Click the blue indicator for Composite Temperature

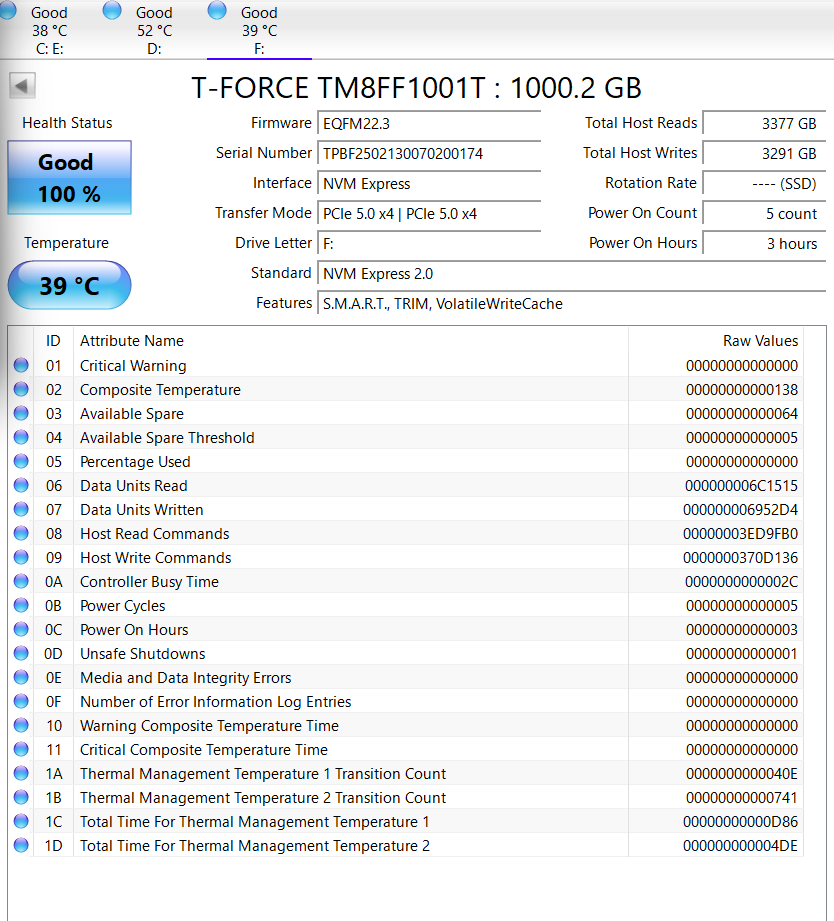pos(21,389)
